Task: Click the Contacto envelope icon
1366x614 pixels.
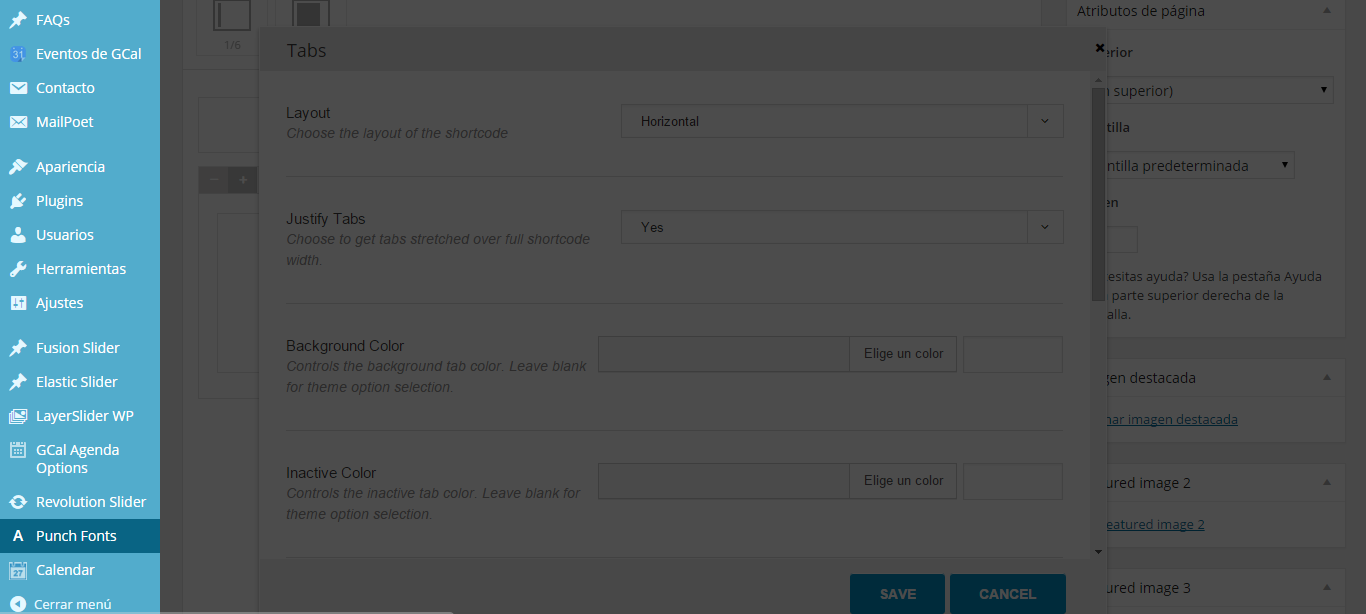Action: pyautogui.click(x=18, y=88)
